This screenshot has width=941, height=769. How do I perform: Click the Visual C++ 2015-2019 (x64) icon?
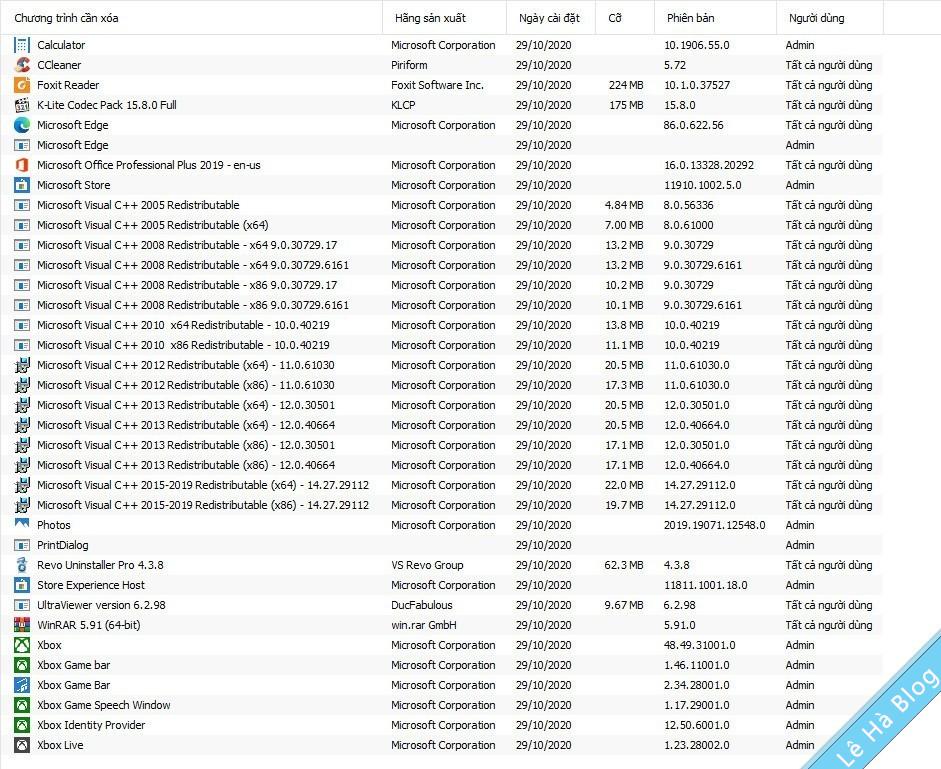[x=22, y=485]
